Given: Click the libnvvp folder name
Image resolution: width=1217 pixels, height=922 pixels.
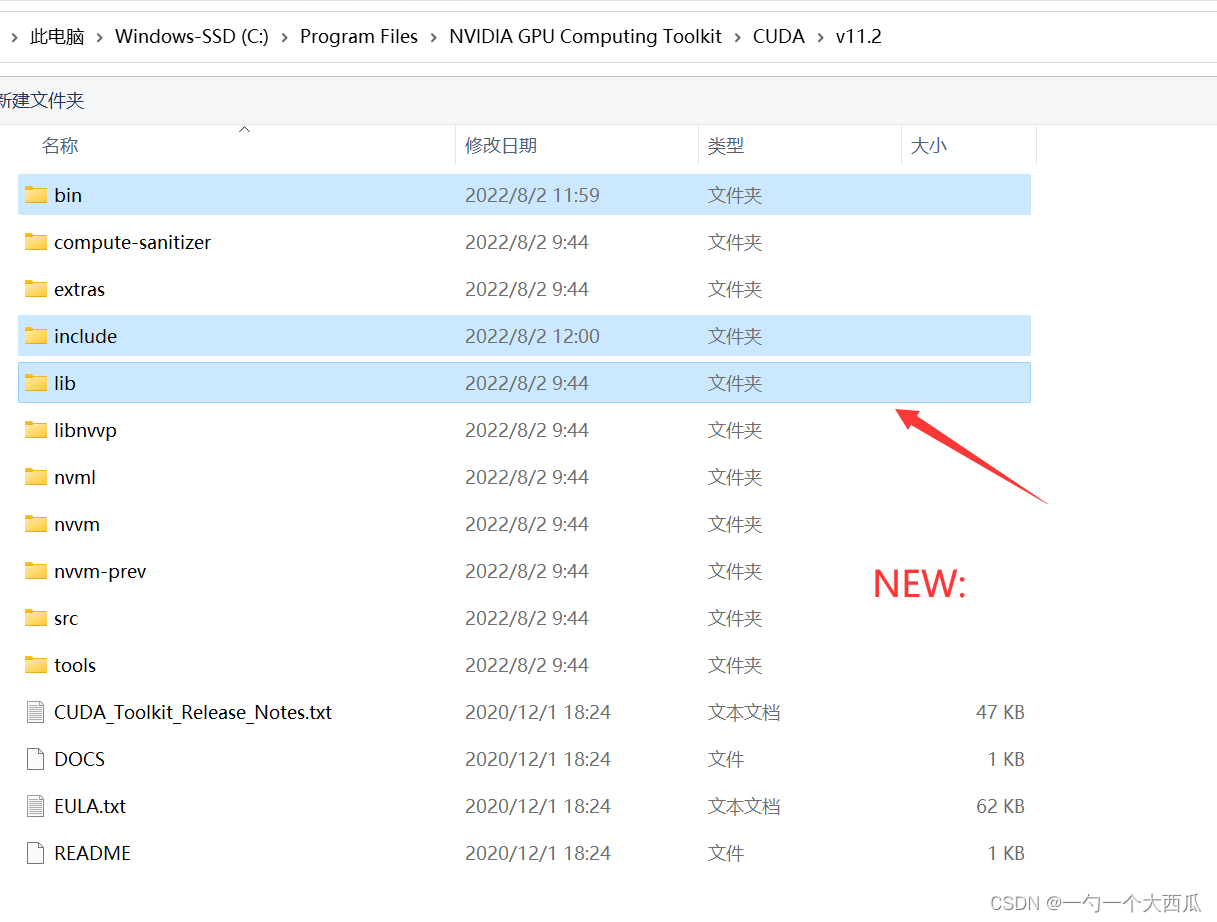Looking at the screenshot, I should pyautogui.click(x=86, y=430).
